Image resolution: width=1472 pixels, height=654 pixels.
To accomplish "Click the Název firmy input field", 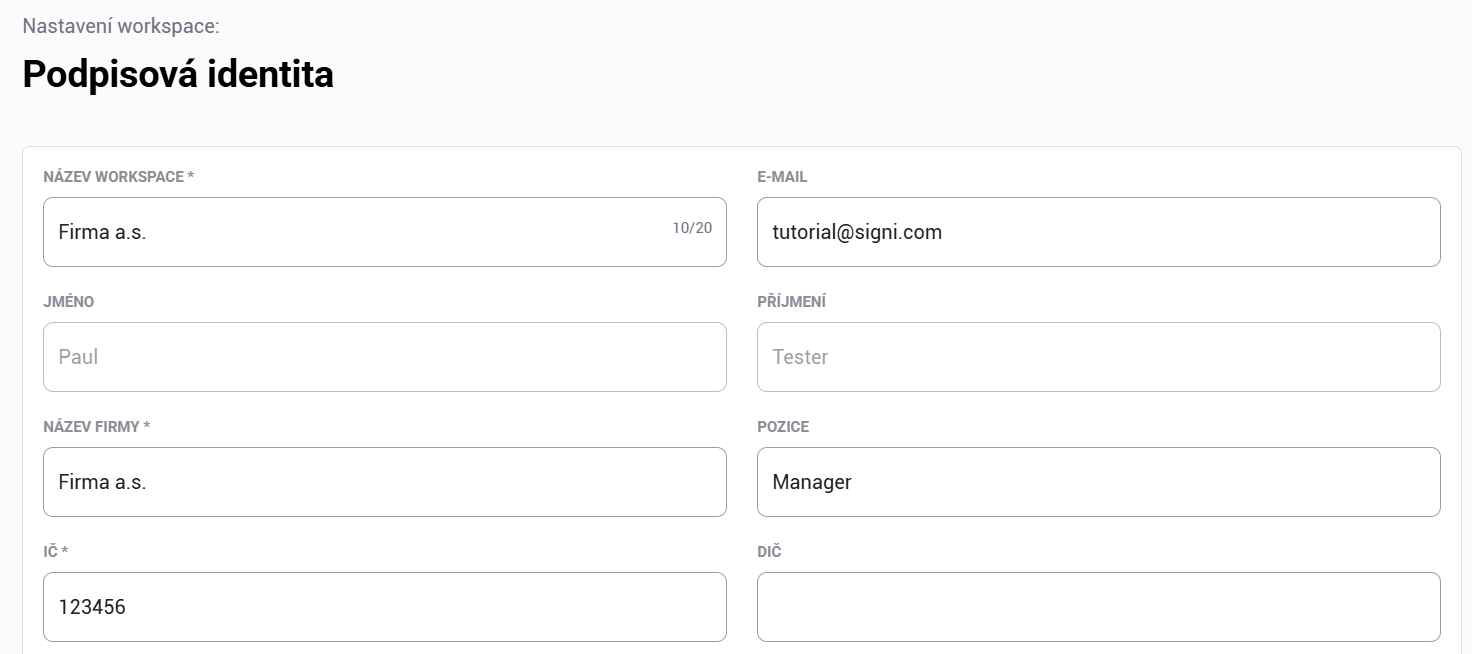I will point(384,482).
